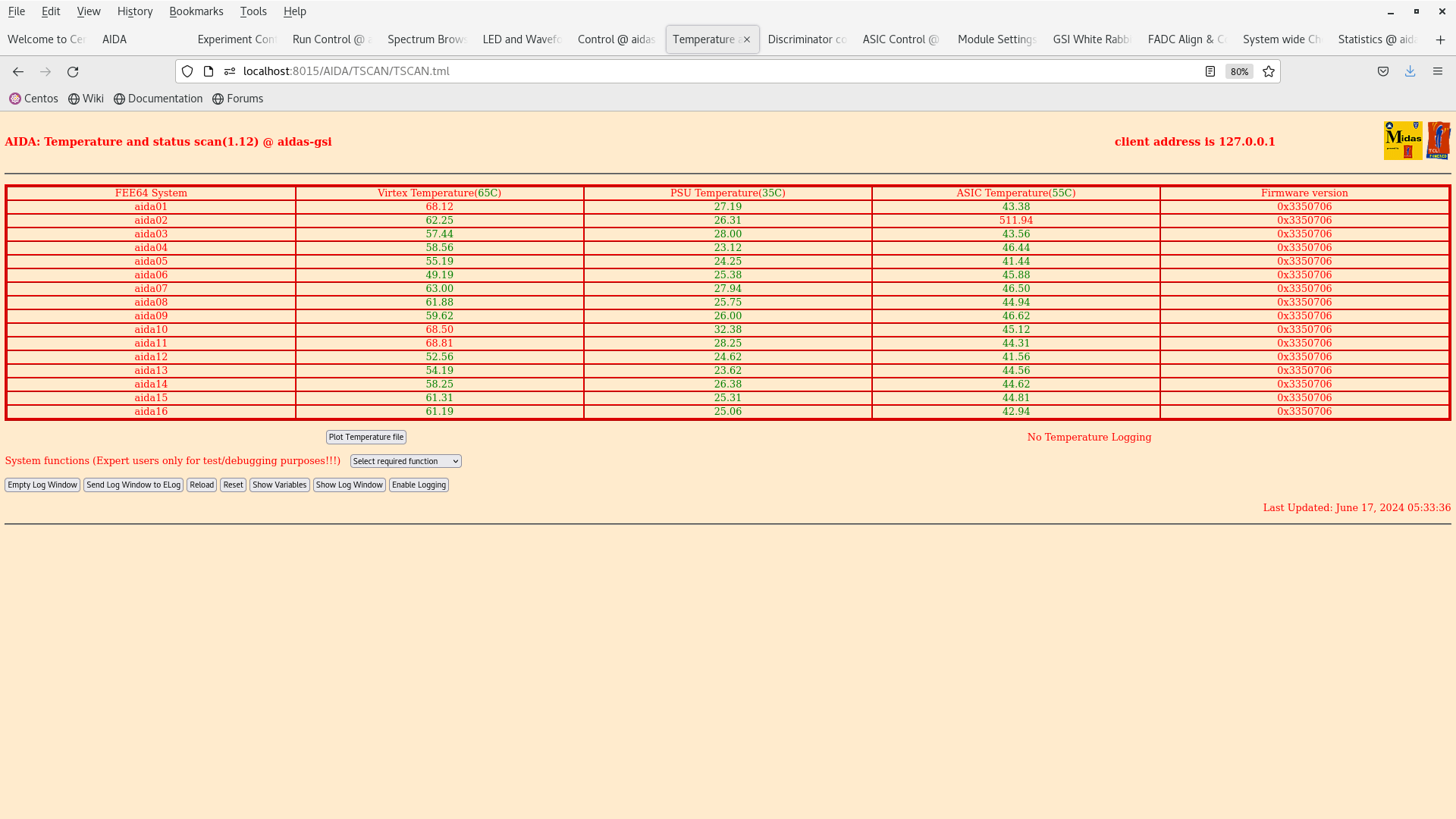Click the aida02 system link row

pyautogui.click(x=150, y=220)
